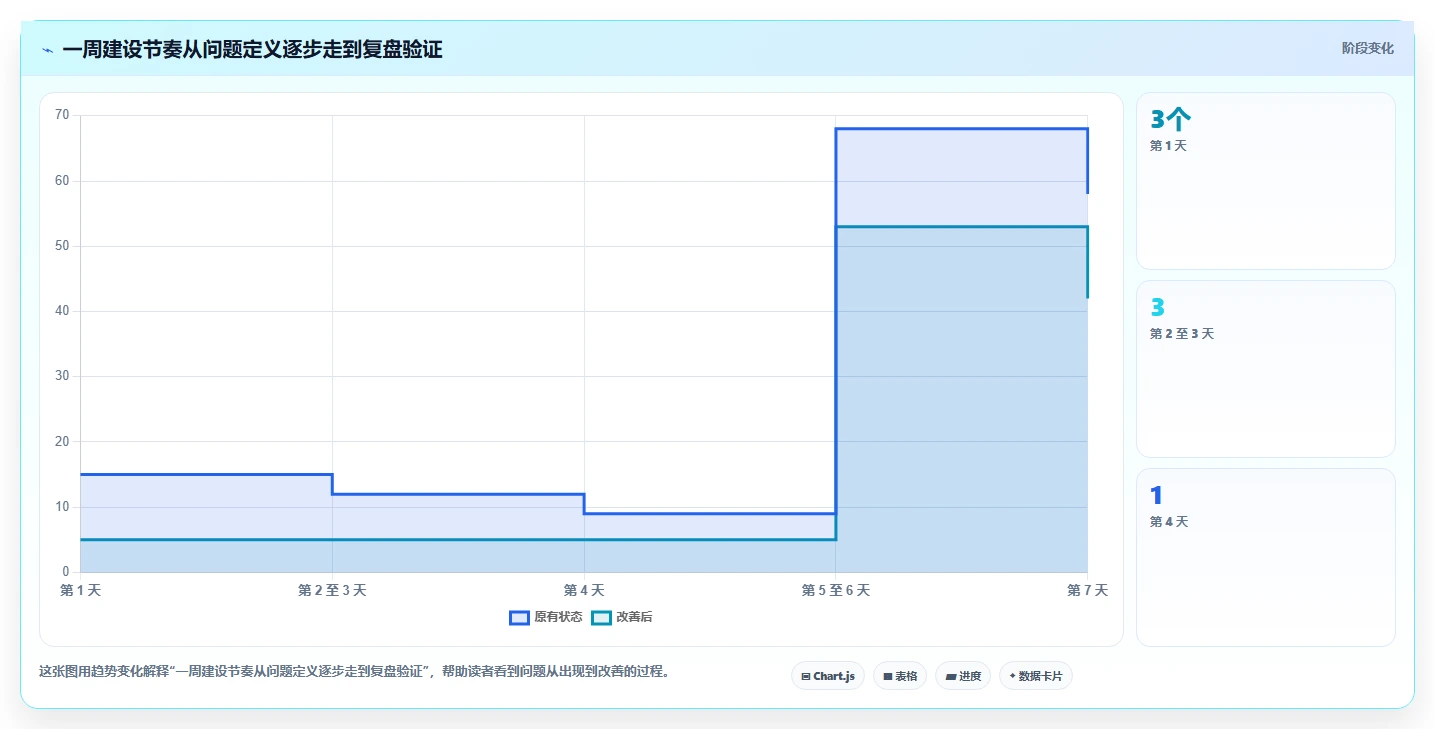Click the 改善后 legend label

(x=634, y=618)
